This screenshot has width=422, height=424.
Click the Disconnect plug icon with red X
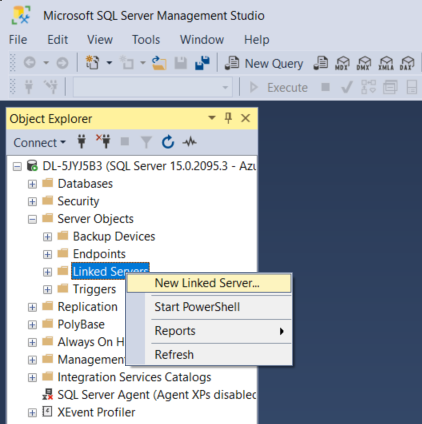click(x=103, y=142)
